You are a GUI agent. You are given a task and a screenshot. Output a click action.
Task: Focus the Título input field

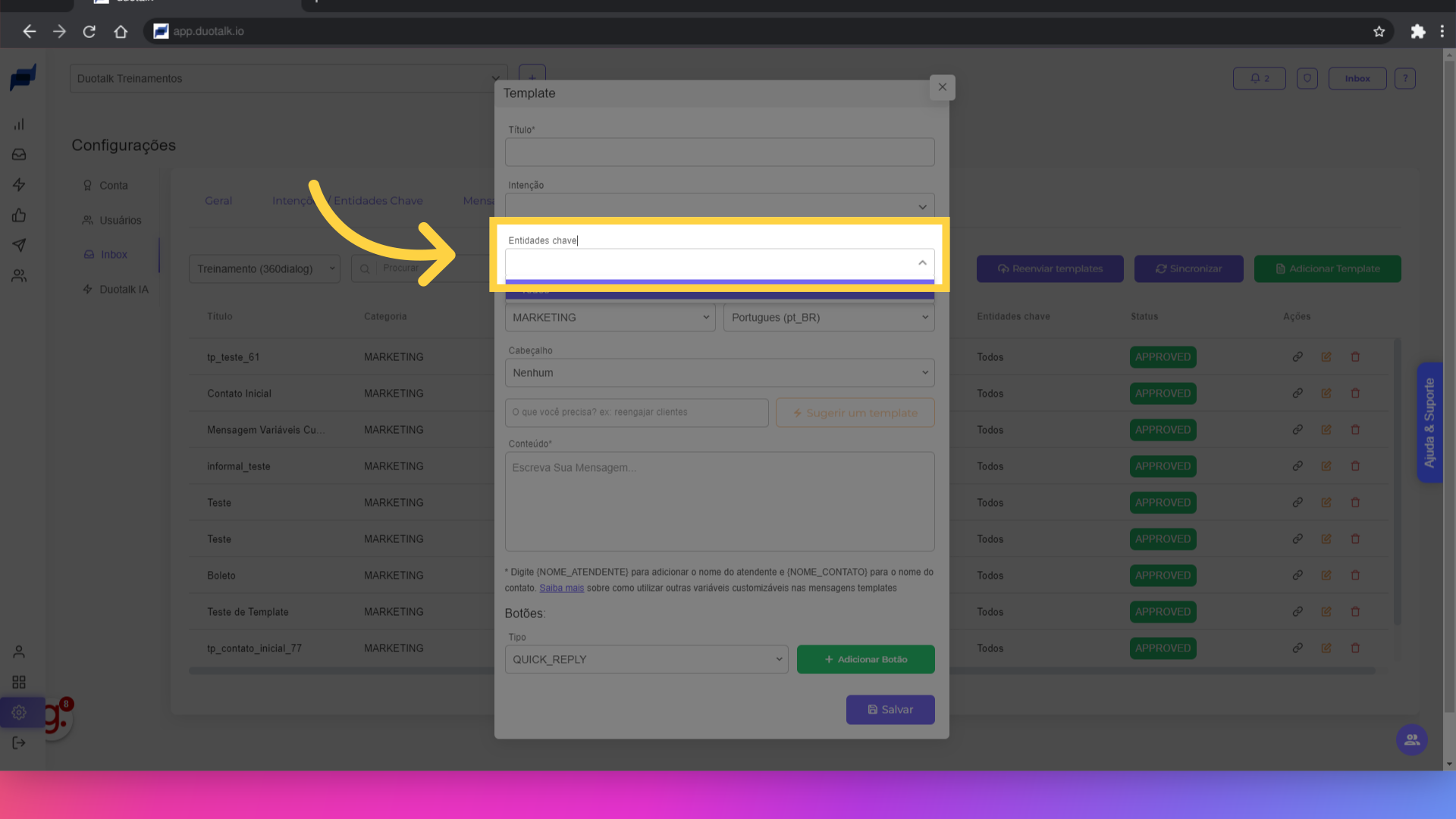click(x=720, y=152)
